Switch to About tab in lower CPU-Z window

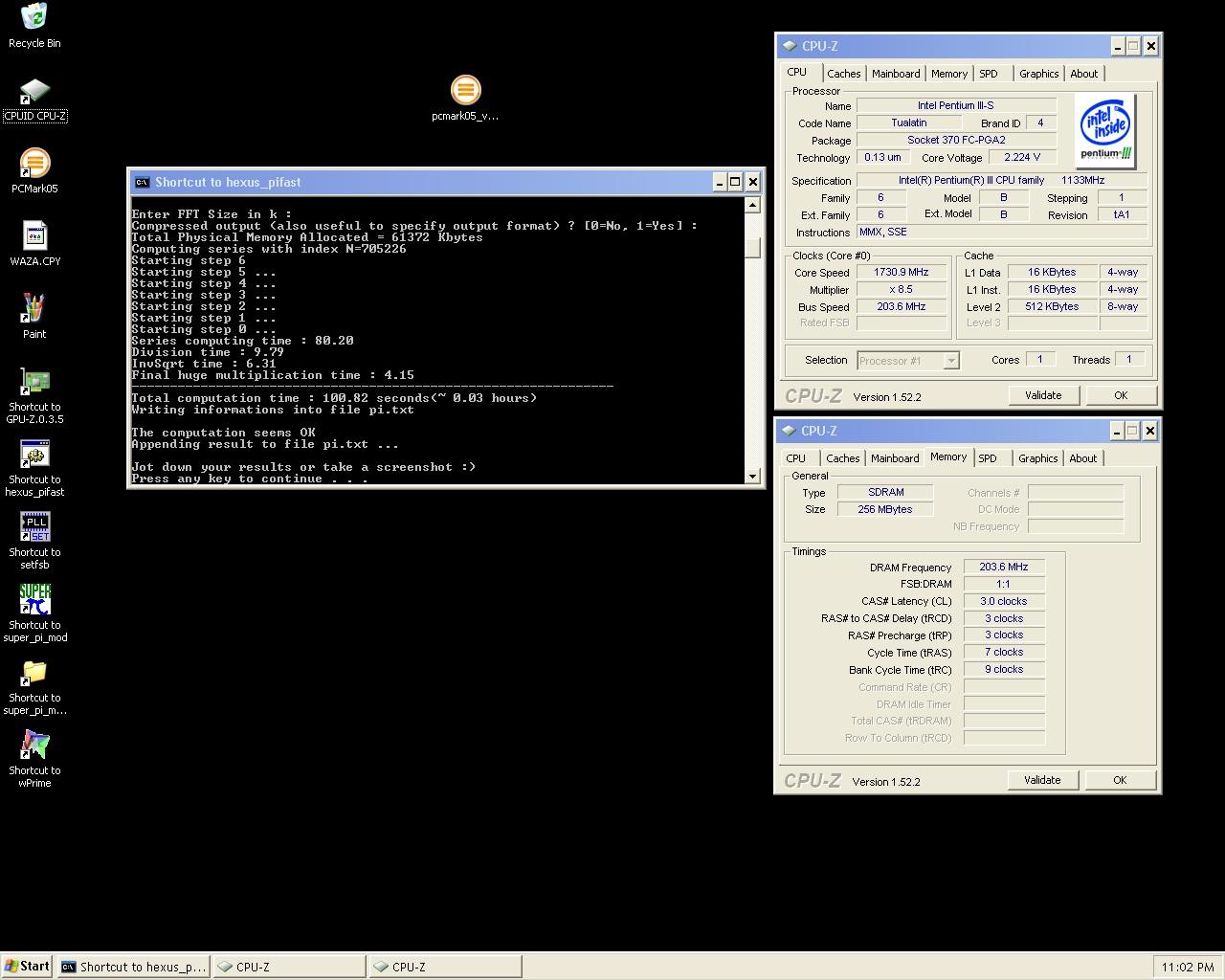(1083, 458)
